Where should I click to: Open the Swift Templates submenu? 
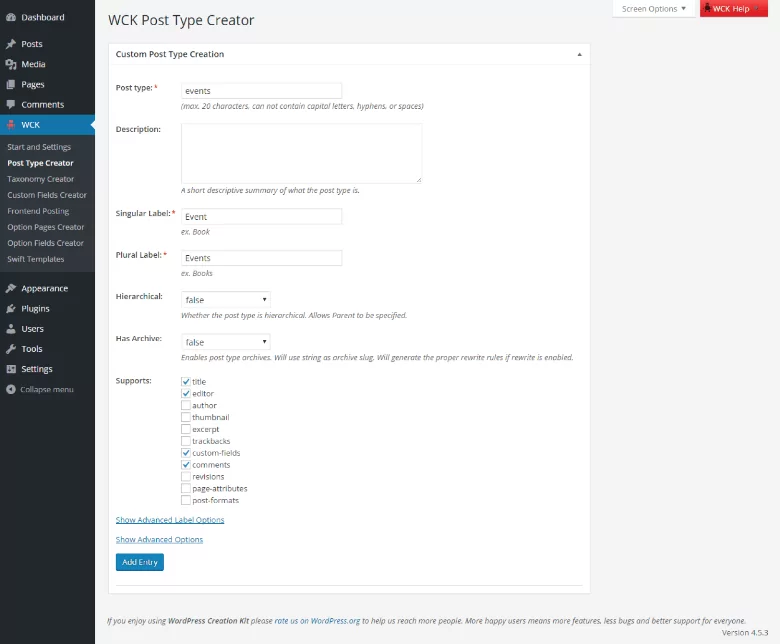point(36,259)
